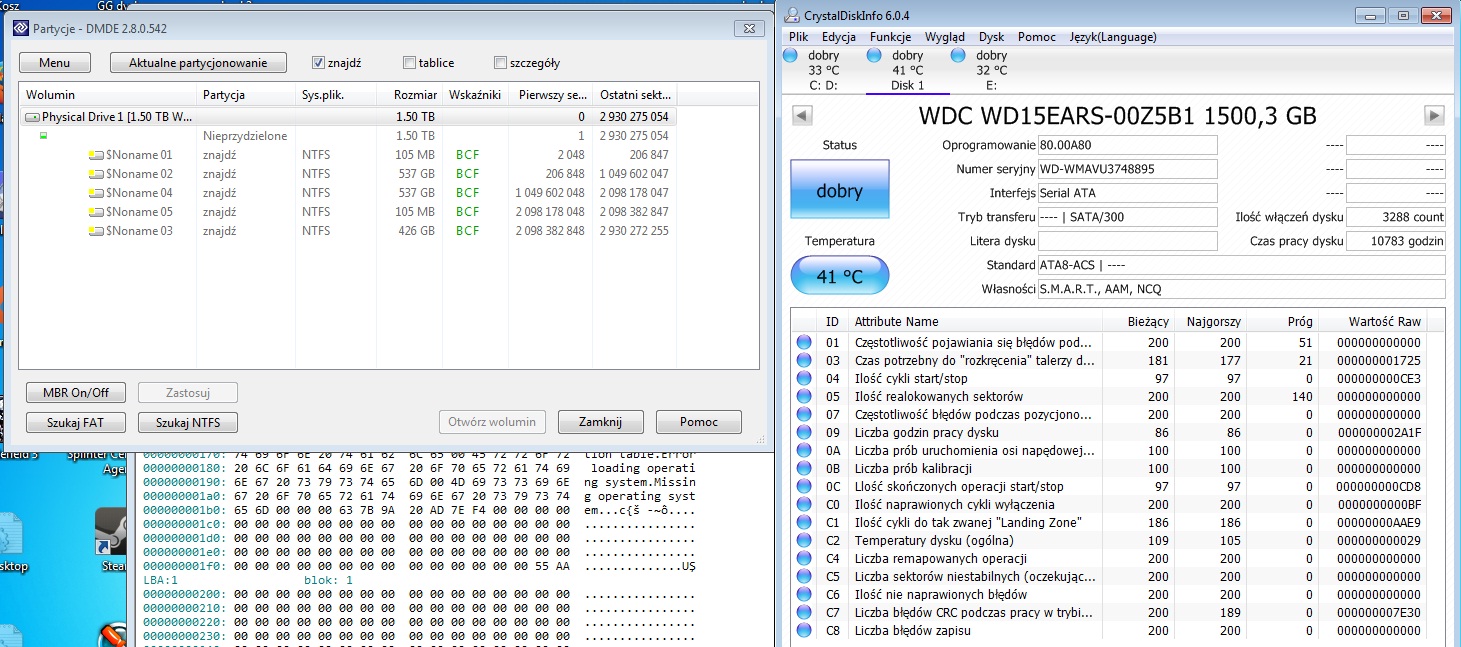Screen dimensions: 1461x647
Task: Enable the szczegóły checkbox
Action: click(x=501, y=62)
